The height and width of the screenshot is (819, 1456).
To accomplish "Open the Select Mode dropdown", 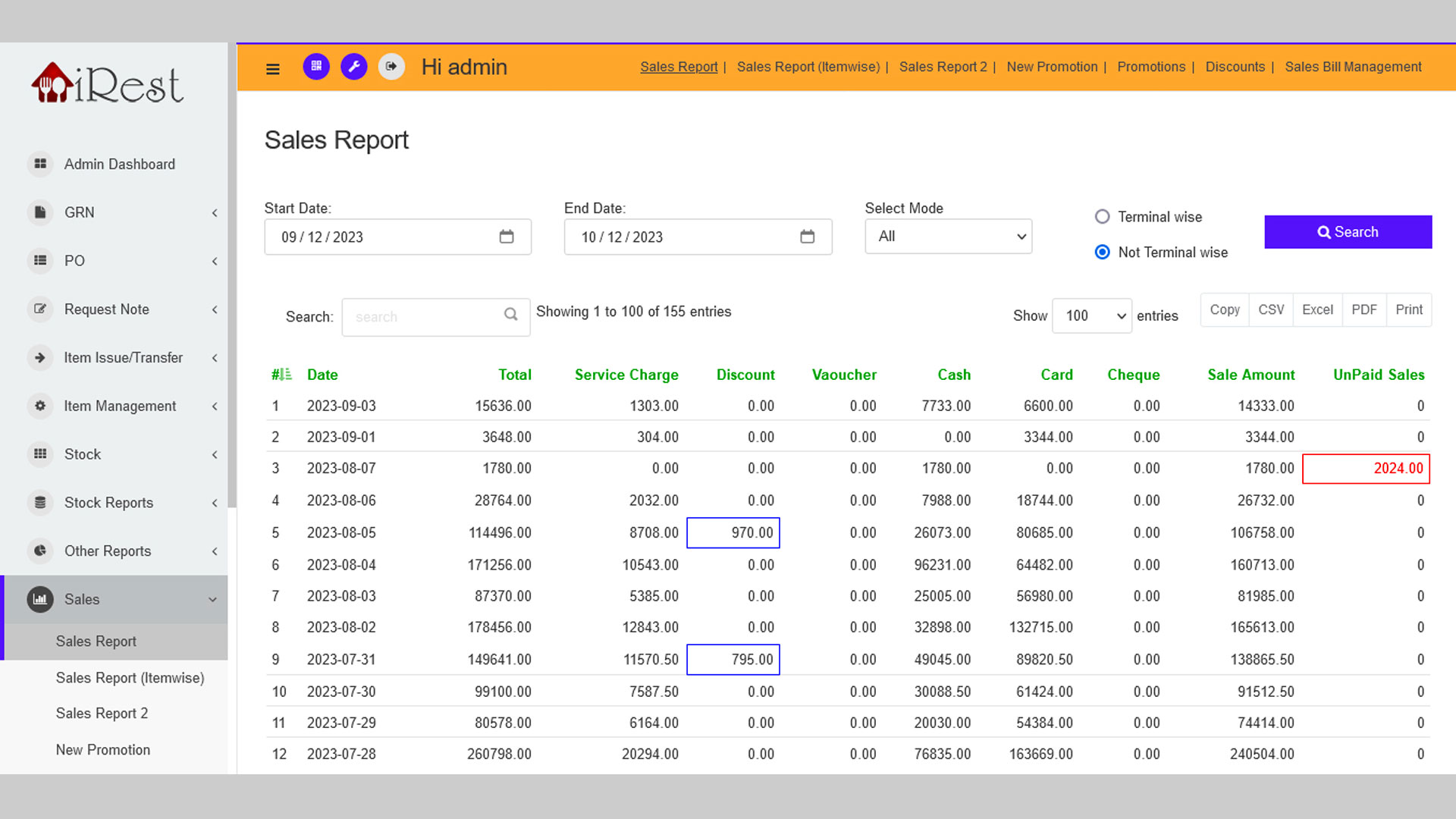I will (949, 237).
